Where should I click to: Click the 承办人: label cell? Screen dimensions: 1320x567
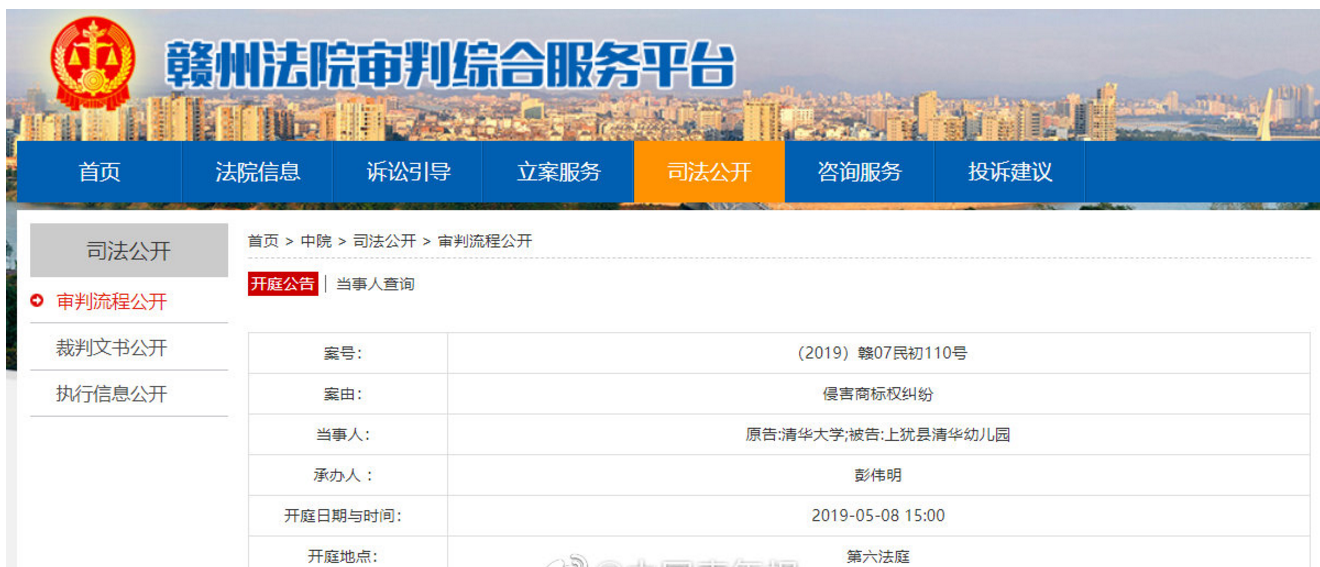tap(348, 476)
